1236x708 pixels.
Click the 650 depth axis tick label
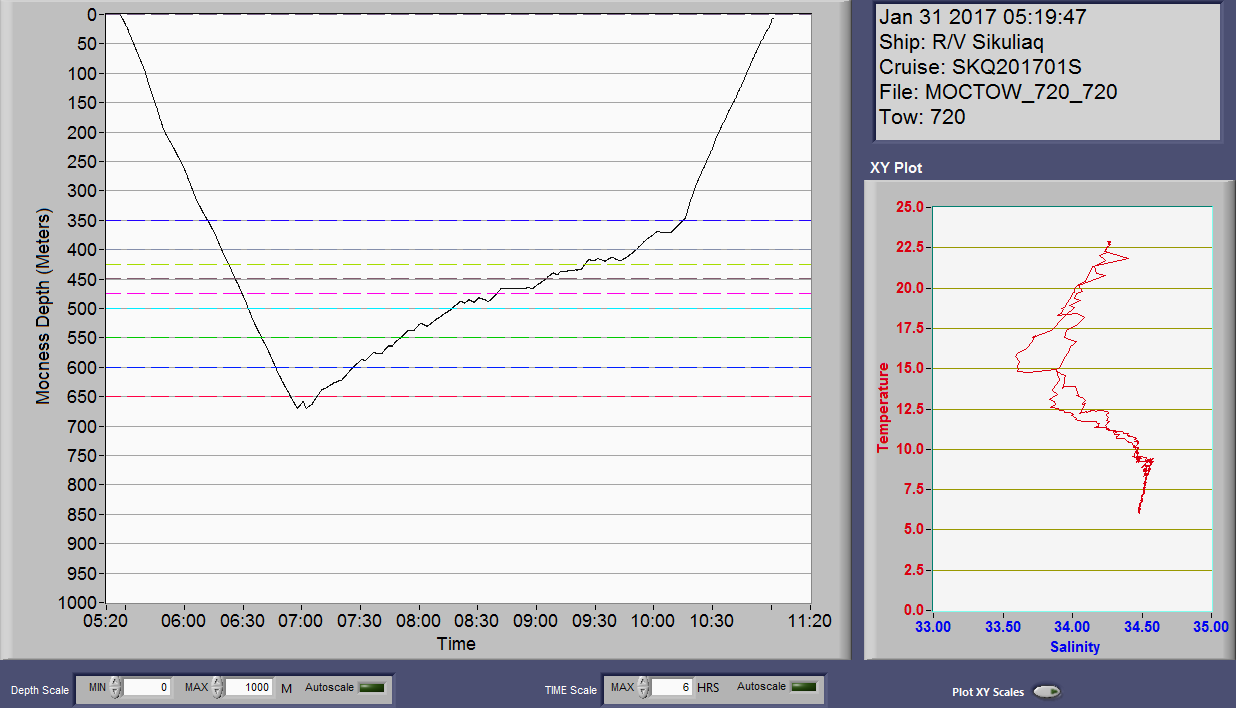84,397
